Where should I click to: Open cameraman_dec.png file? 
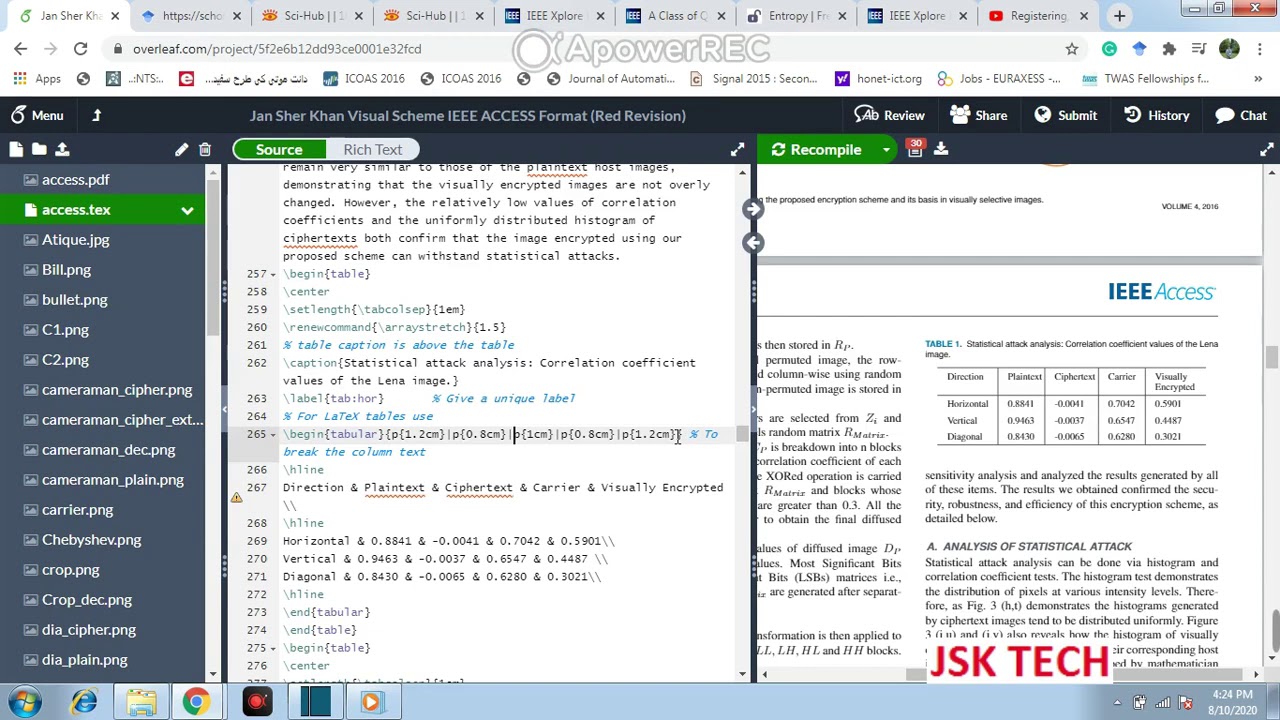[108, 450]
